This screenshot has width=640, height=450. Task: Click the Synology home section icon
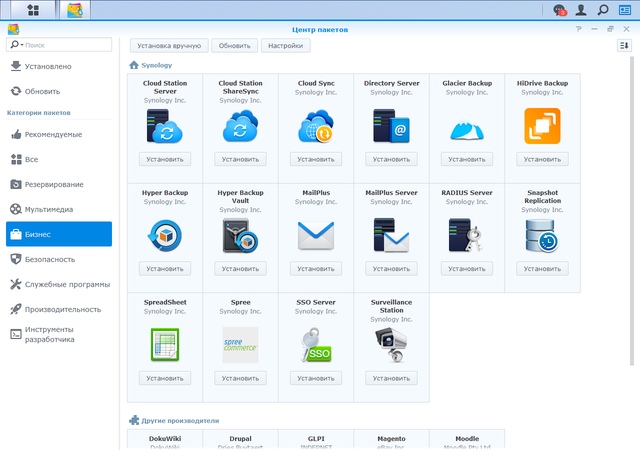point(133,65)
